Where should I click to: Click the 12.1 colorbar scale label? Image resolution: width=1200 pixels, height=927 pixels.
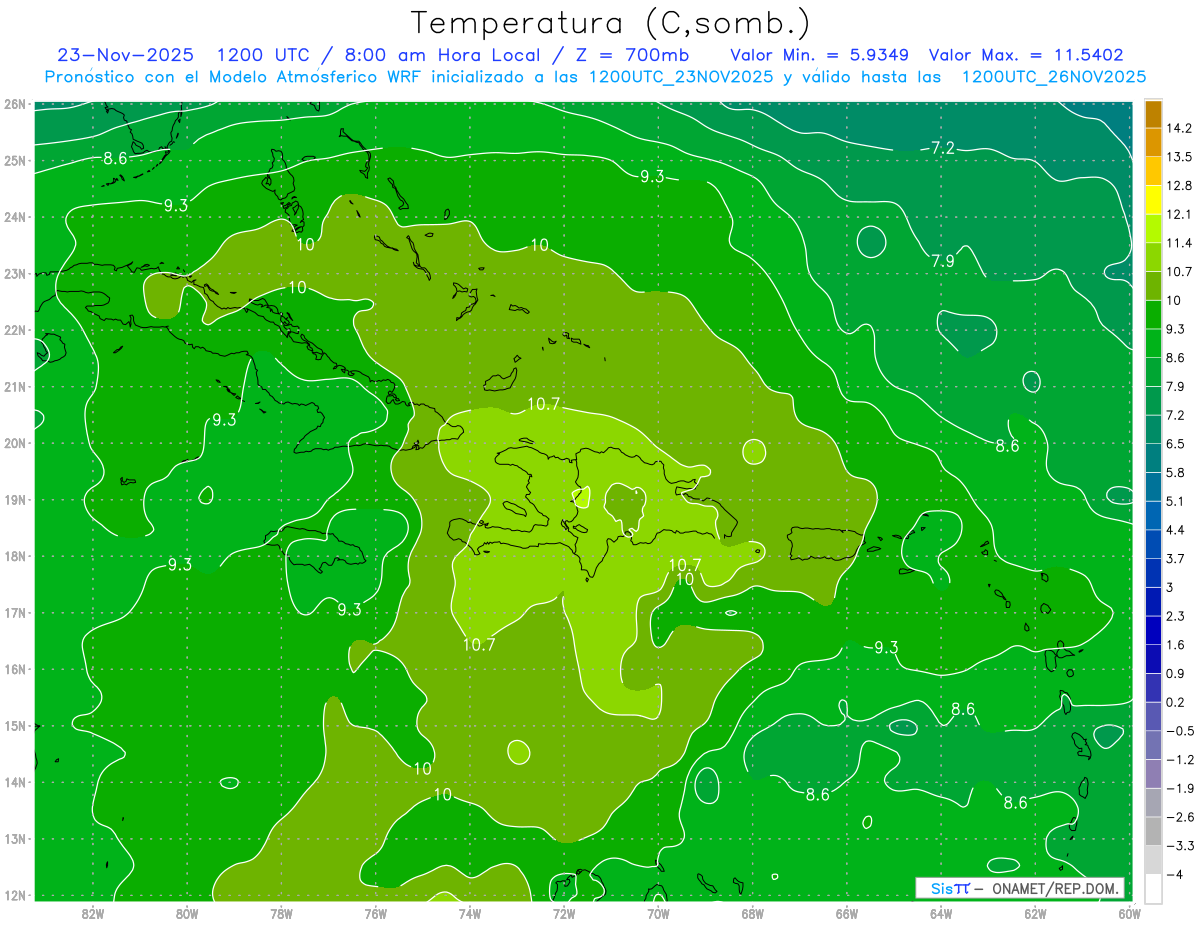pos(1180,214)
